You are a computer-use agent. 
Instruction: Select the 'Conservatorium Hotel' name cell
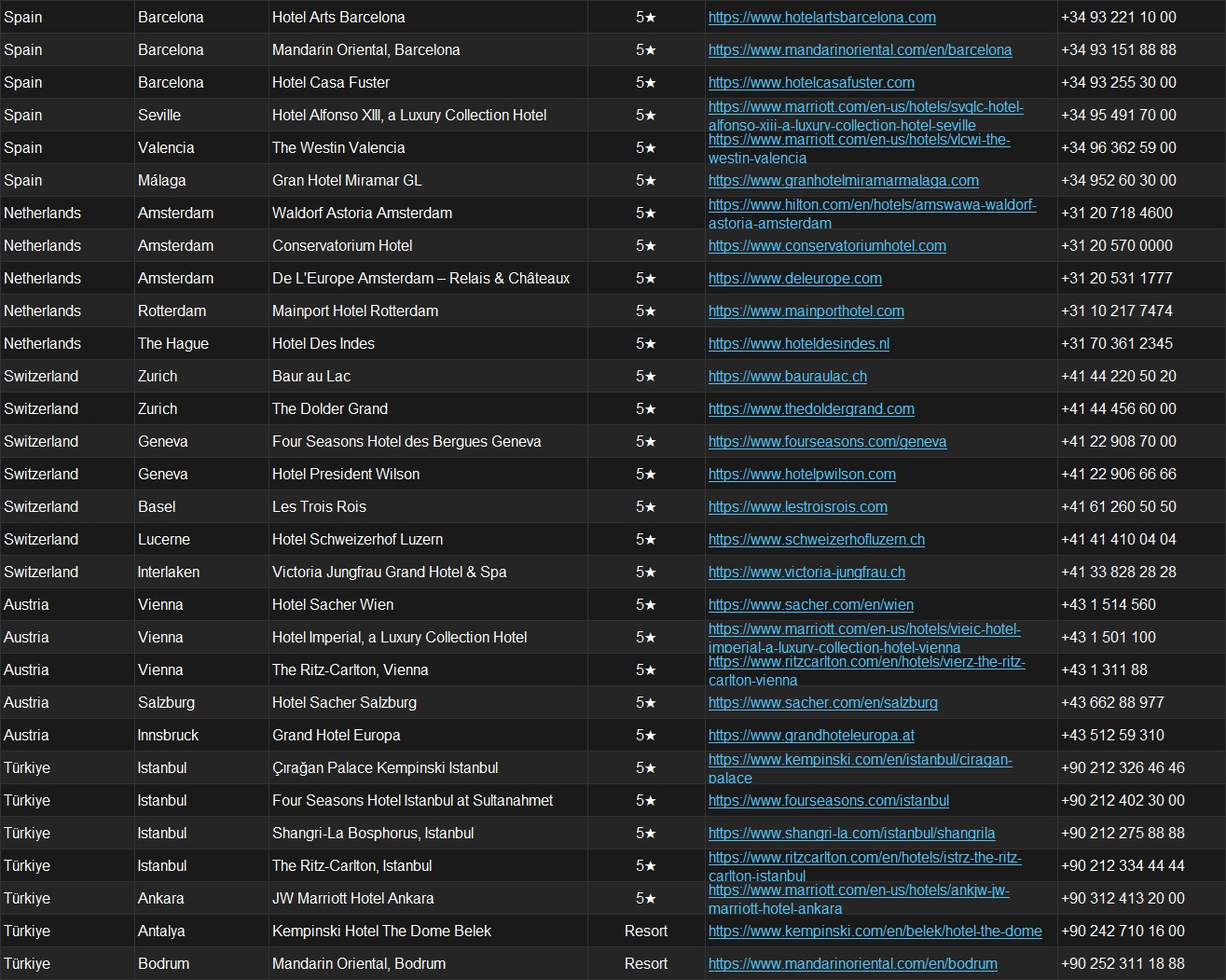pos(428,245)
